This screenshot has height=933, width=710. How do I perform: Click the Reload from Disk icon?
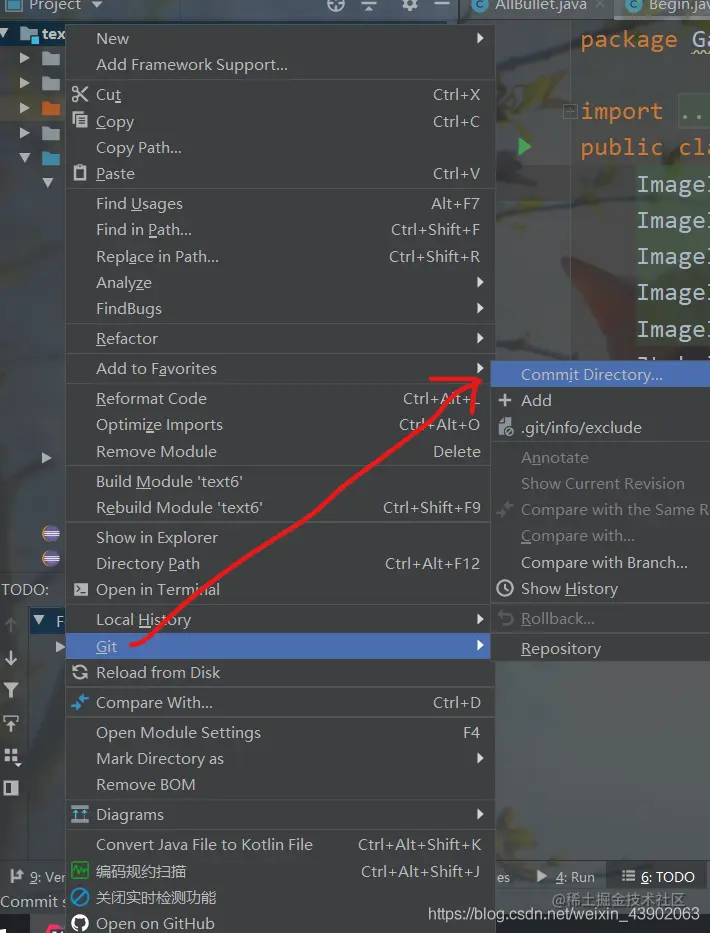click(80, 672)
